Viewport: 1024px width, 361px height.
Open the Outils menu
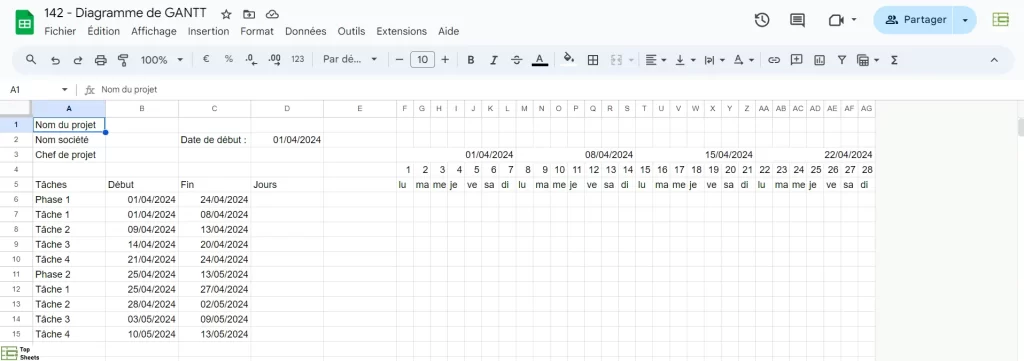pyautogui.click(x=351, y=31)
